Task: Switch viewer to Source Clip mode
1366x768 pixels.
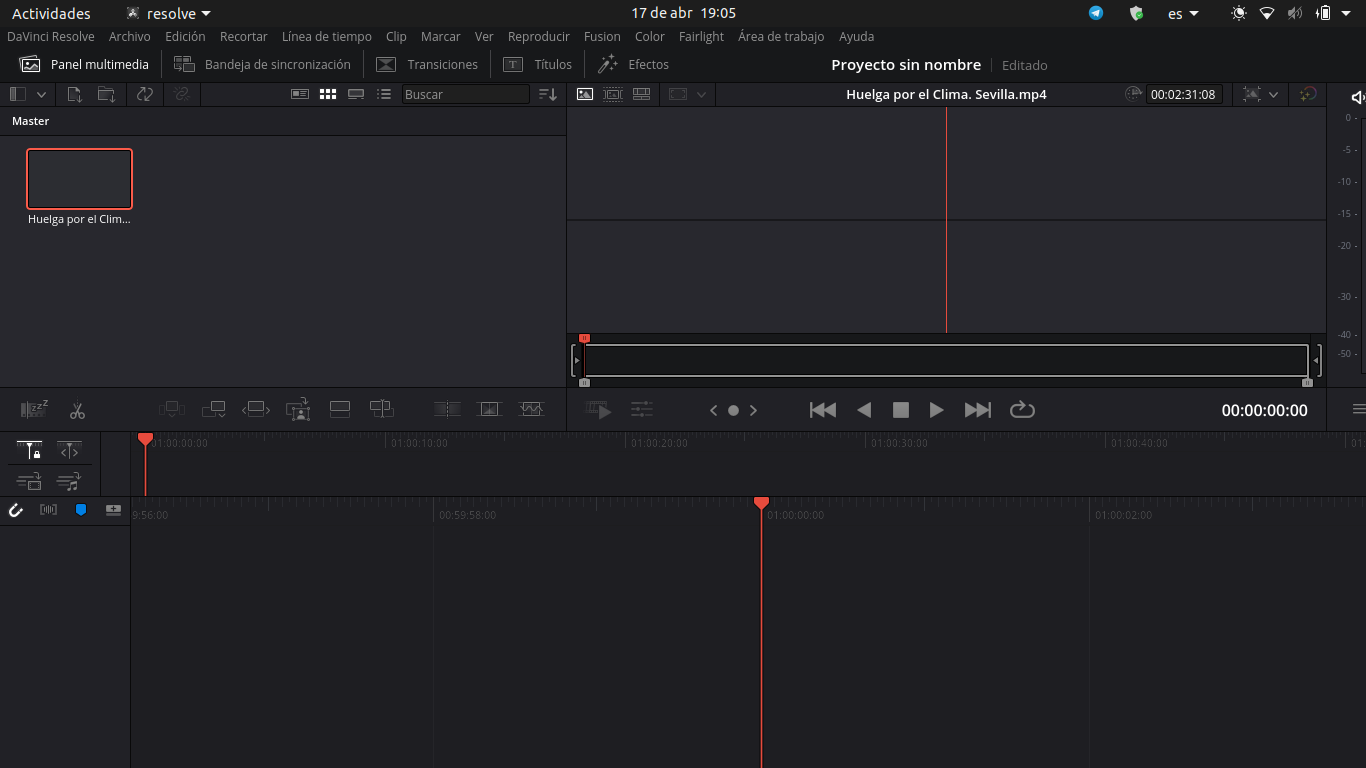Action: pos(585,94)
